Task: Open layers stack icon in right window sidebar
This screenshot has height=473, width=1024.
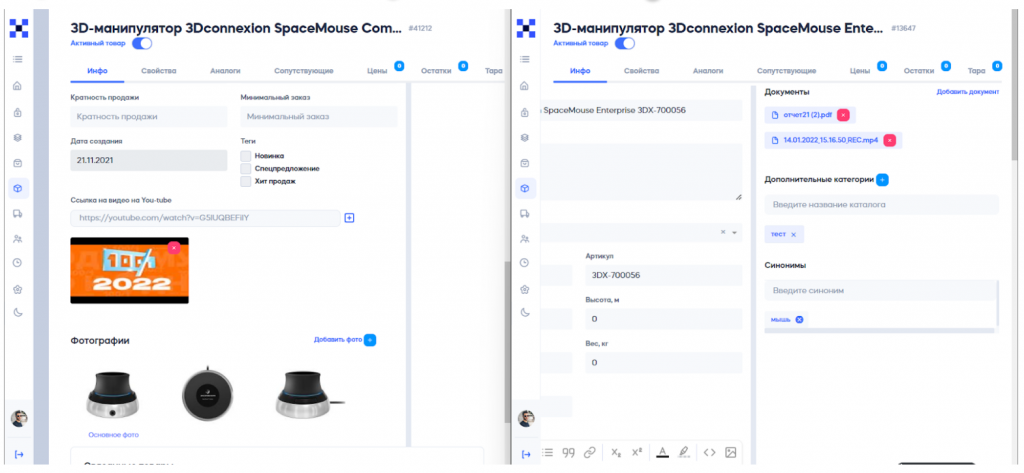Action: 525,138
